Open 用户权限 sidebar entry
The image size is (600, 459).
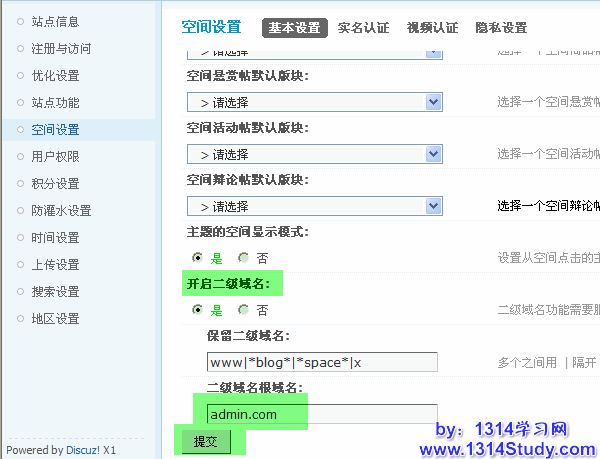point(54,156)
